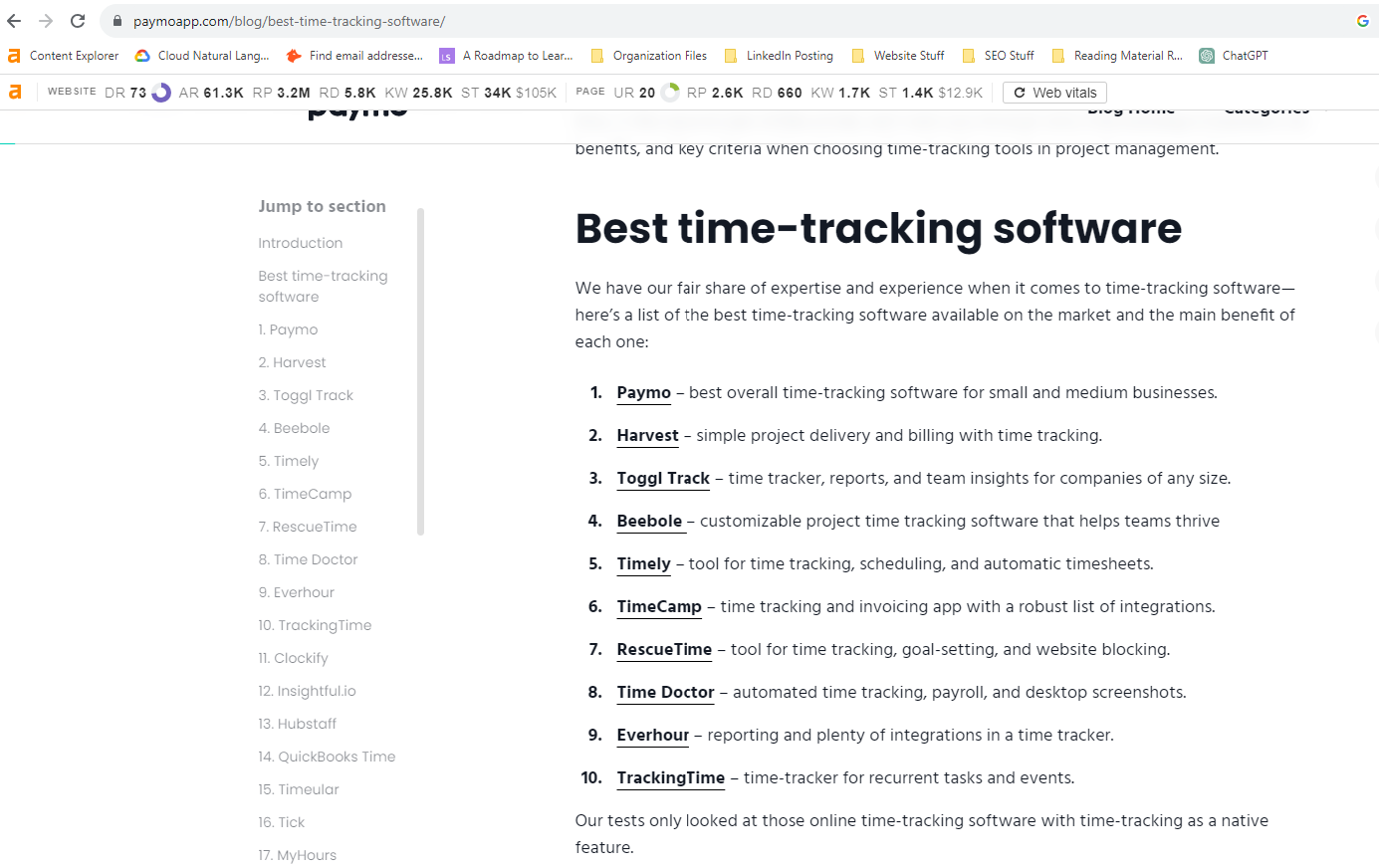This screenshot has height=868, width=1379.
Task: Click the Ahrefs toolbar logo icon
Action: 15,93
